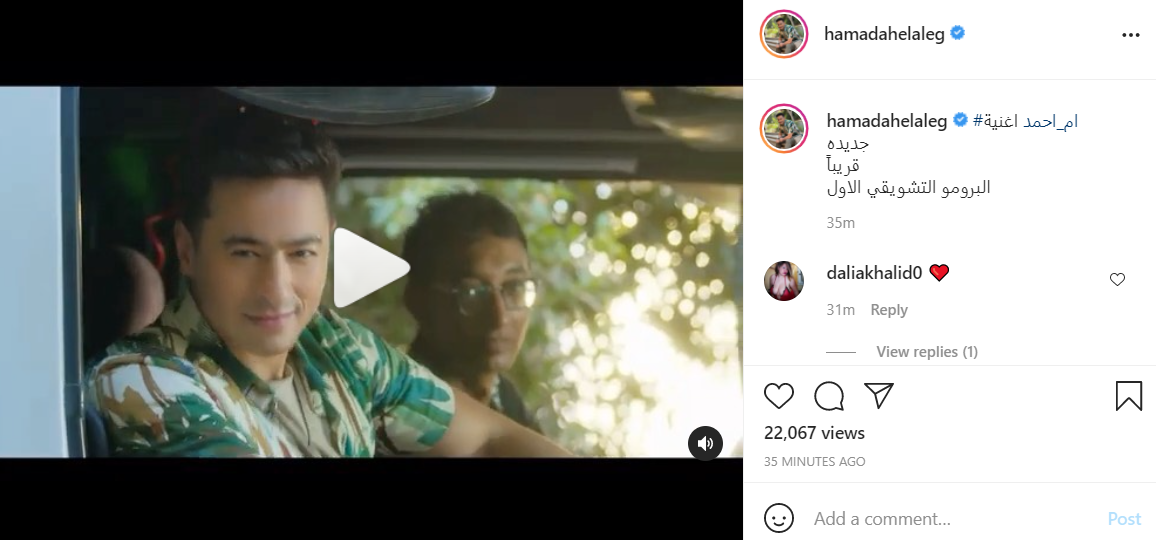This screenshot has width=1156, height=540.
Task: Open the daliakhalid0 username link
Action: click(x=874, y=272)
